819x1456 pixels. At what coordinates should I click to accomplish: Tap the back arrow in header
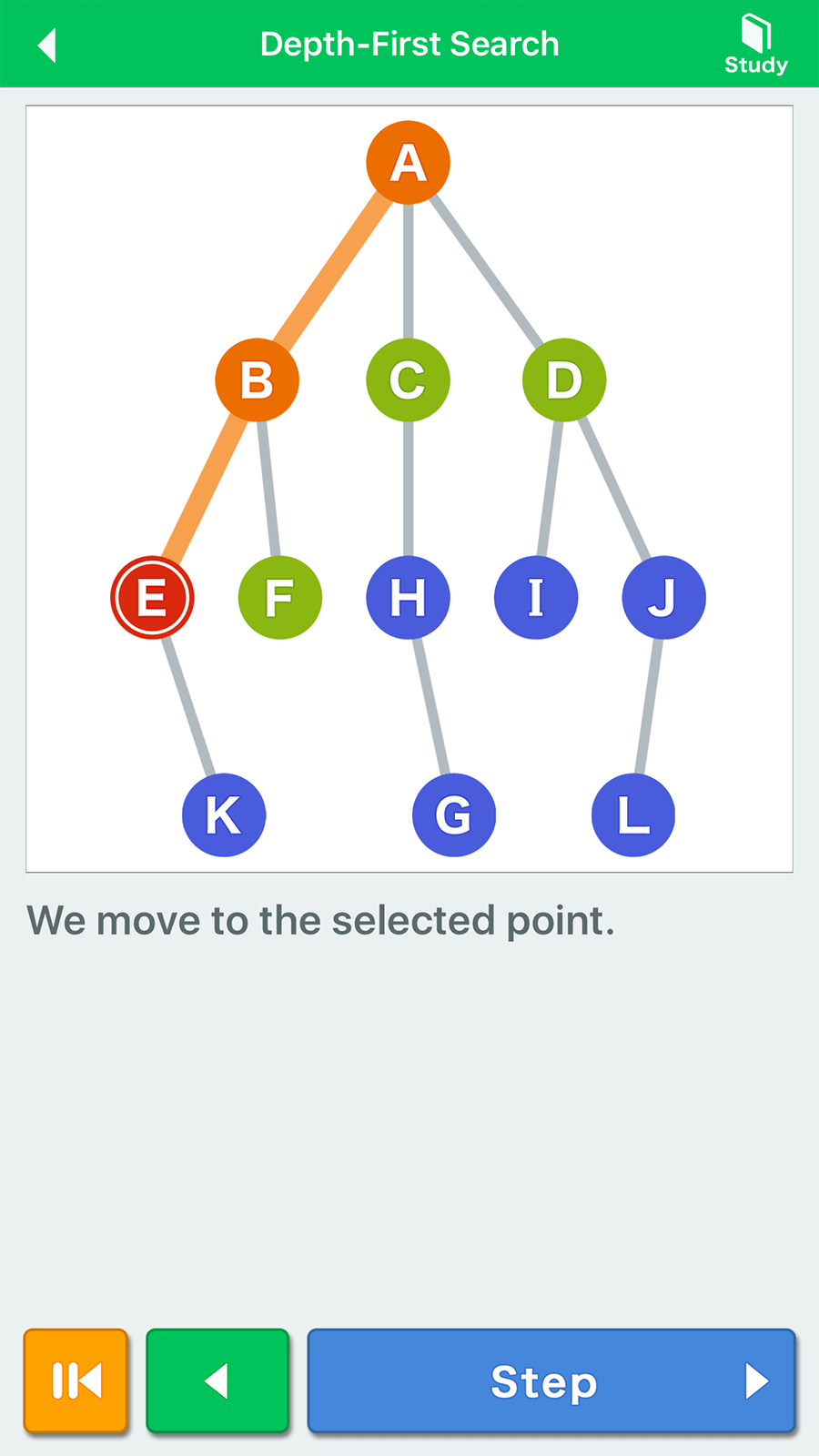47,45
